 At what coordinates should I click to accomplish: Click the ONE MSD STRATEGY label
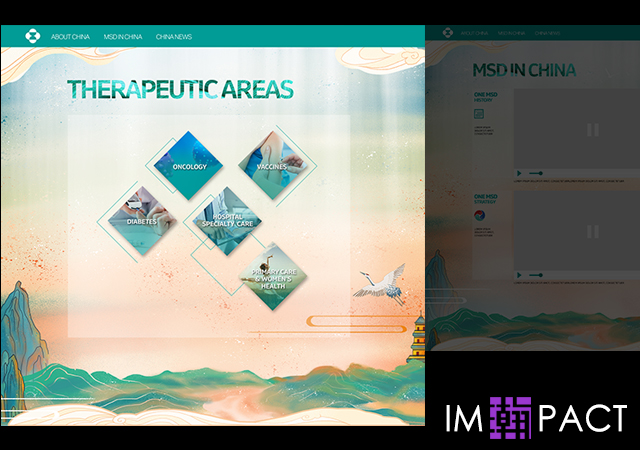pos(485,199)
